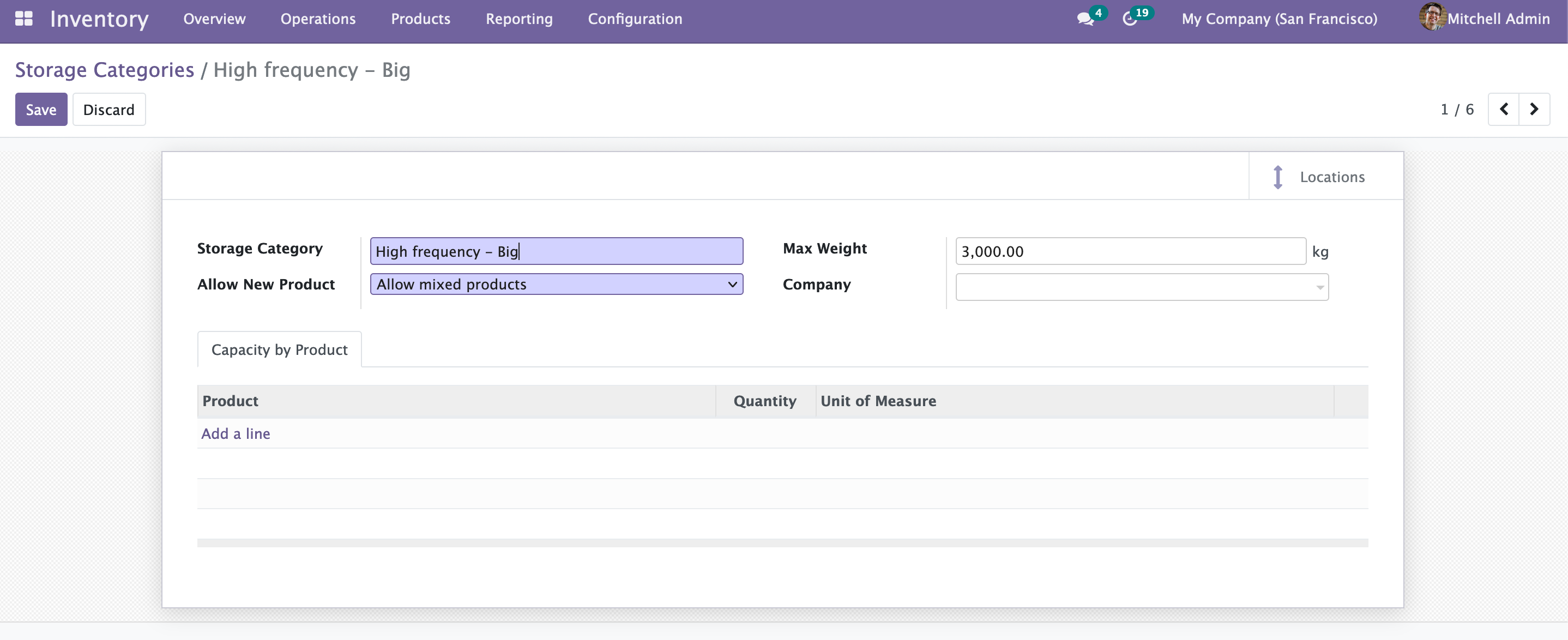Sort by Quantity column header
This screenshot has height=640, width=1568.
pyautogui.click(x=765, y=401)
